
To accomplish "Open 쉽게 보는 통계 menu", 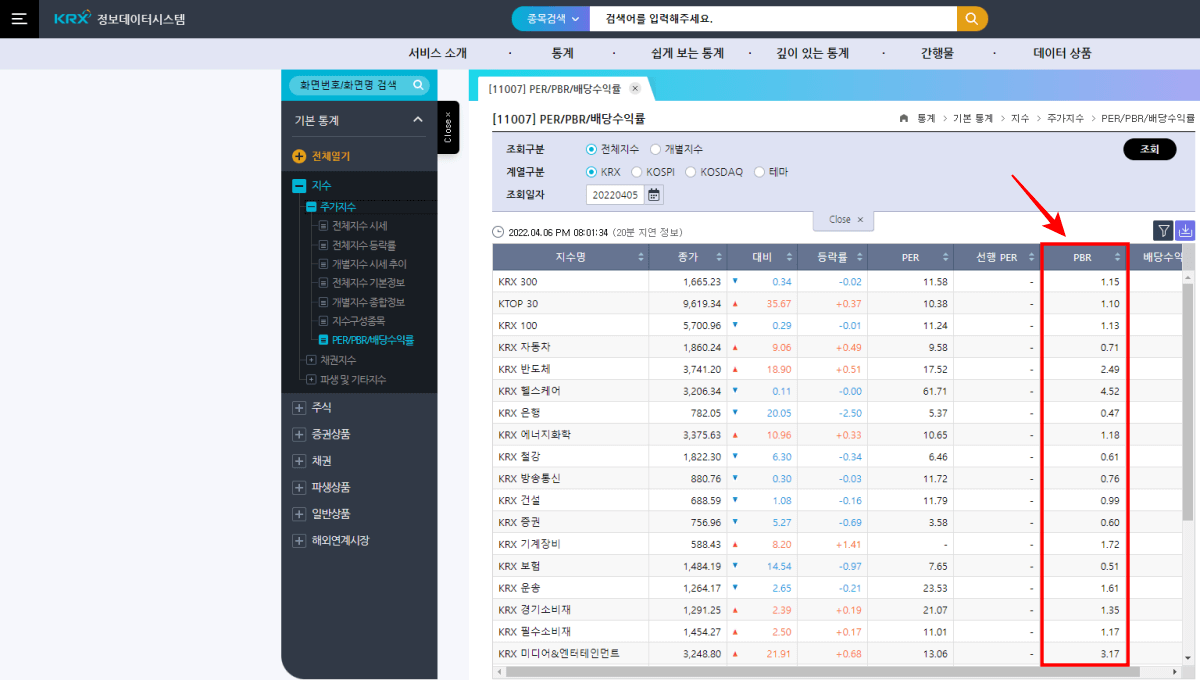I will pyautogui.click(x=686, y=53).
